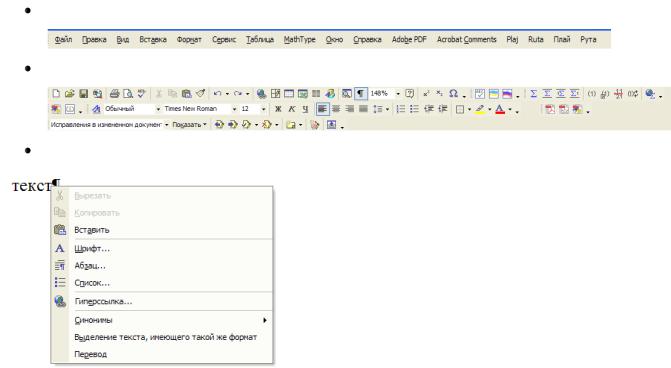Viewport: 671px width, 368px height.
Task: Choose Список... in the context menu
Action: [162, 283]
